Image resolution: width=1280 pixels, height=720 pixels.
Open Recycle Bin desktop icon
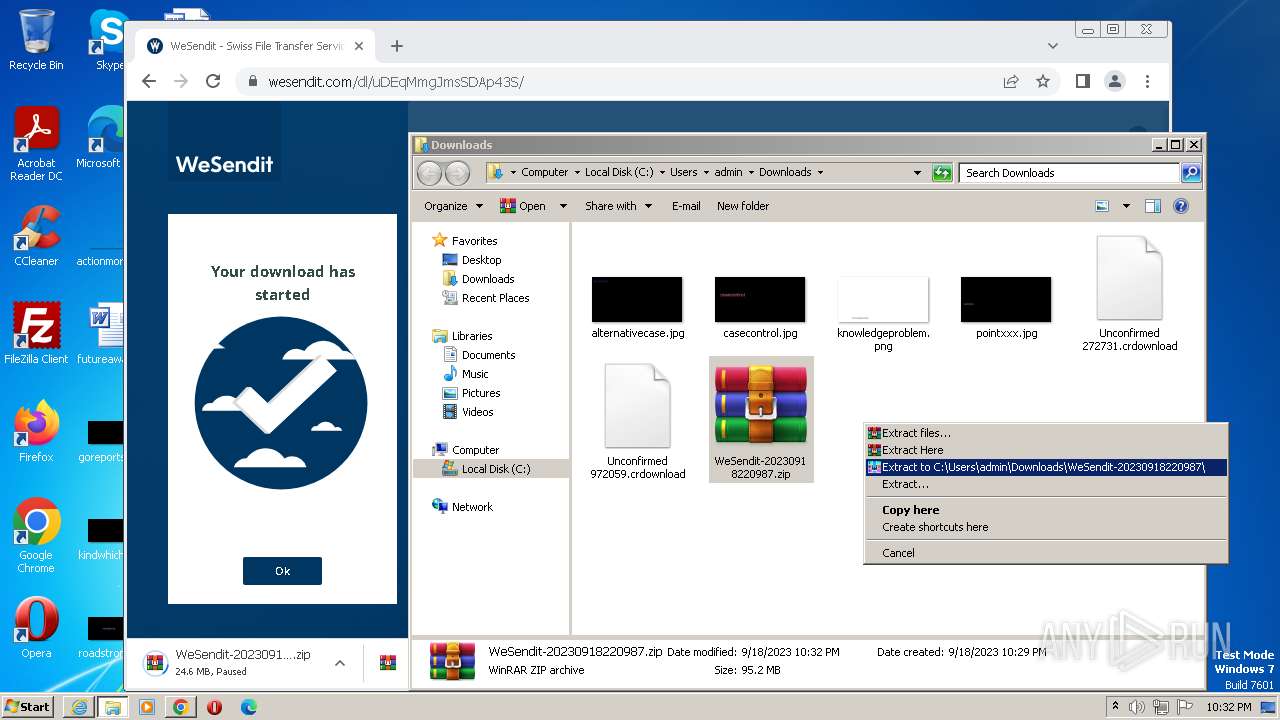(x=35, y=40)
